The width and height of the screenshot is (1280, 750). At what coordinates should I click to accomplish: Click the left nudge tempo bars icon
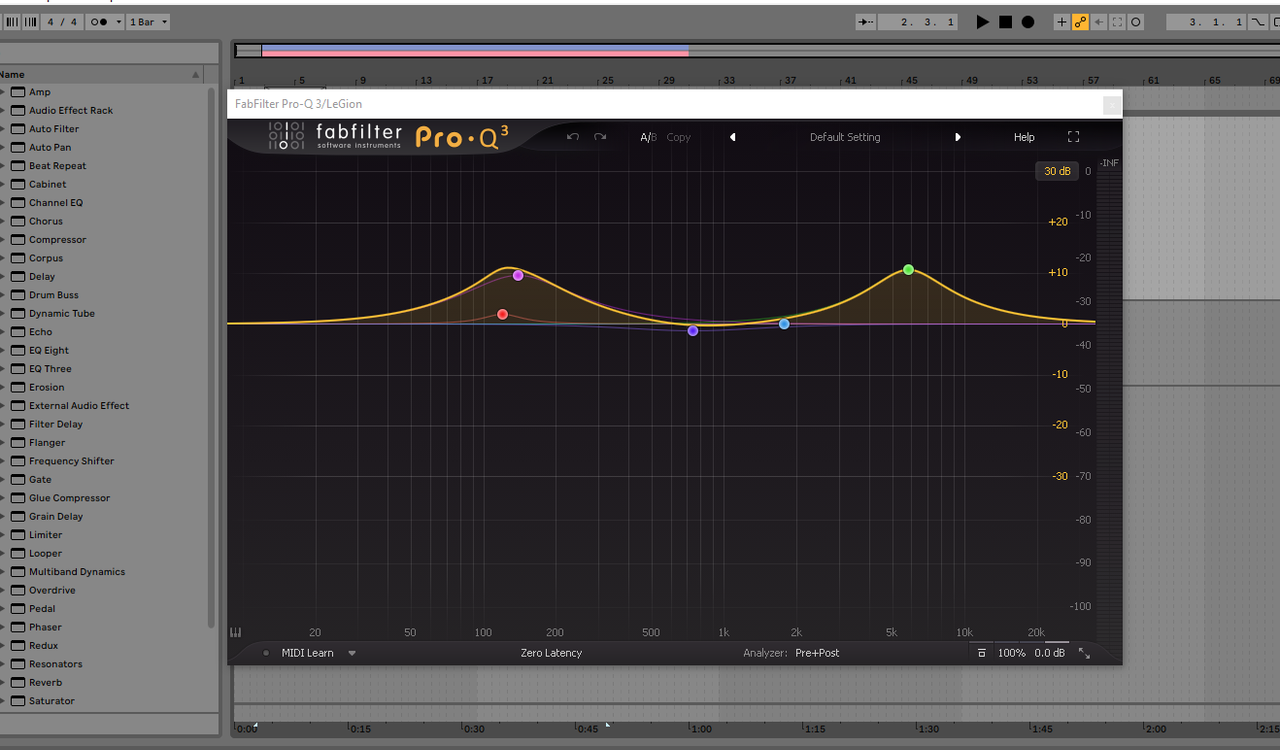tap(11, 22)
